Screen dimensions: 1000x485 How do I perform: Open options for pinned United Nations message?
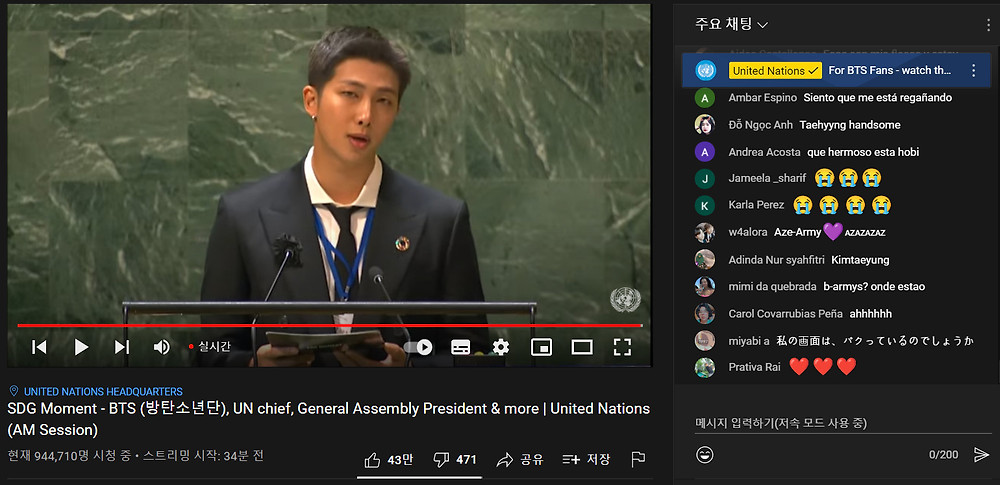point(973,70)
